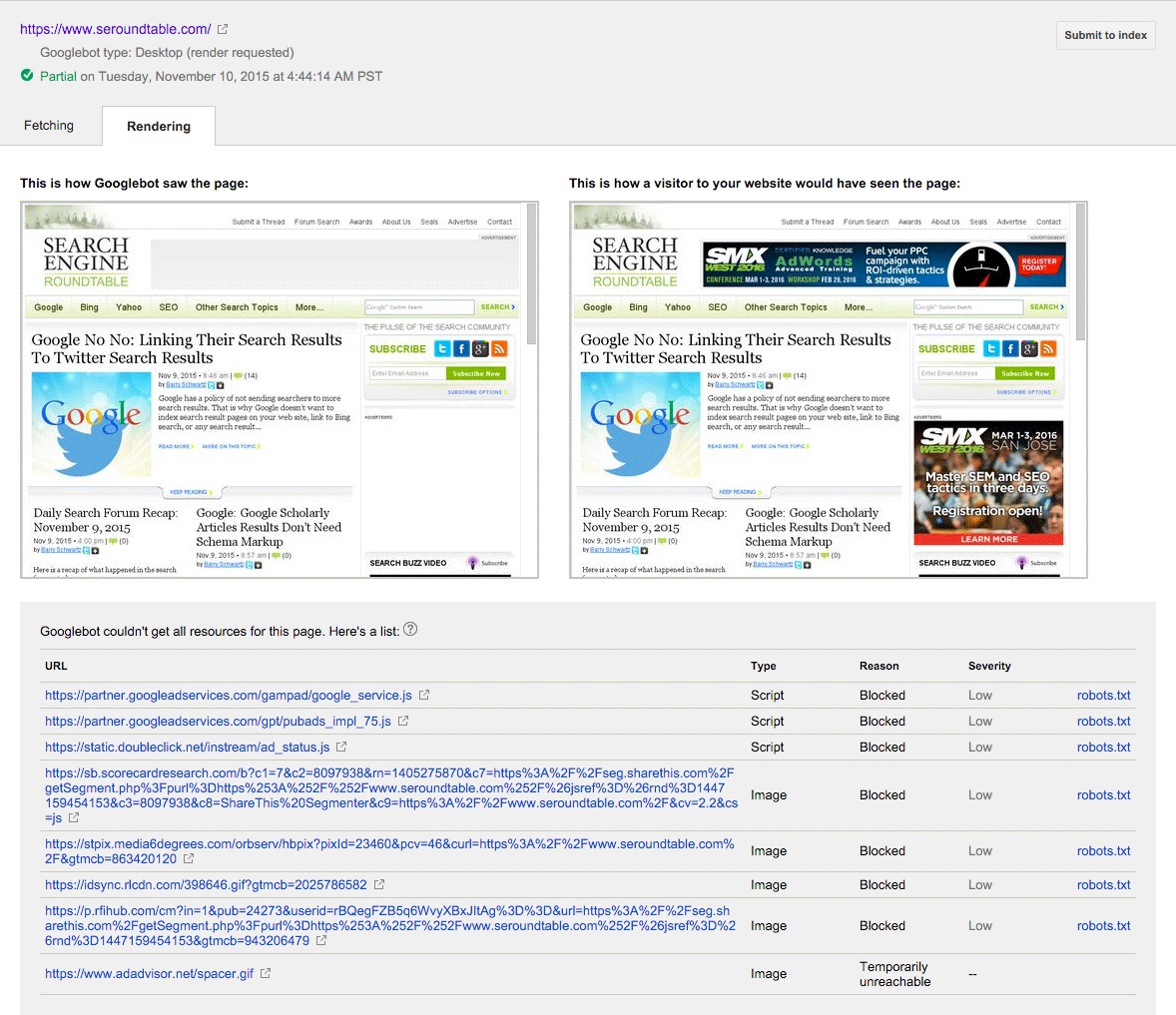The image size is (1176, 1015).
Task: Select the Rendering tab
Action: click(x=158, y=126)
